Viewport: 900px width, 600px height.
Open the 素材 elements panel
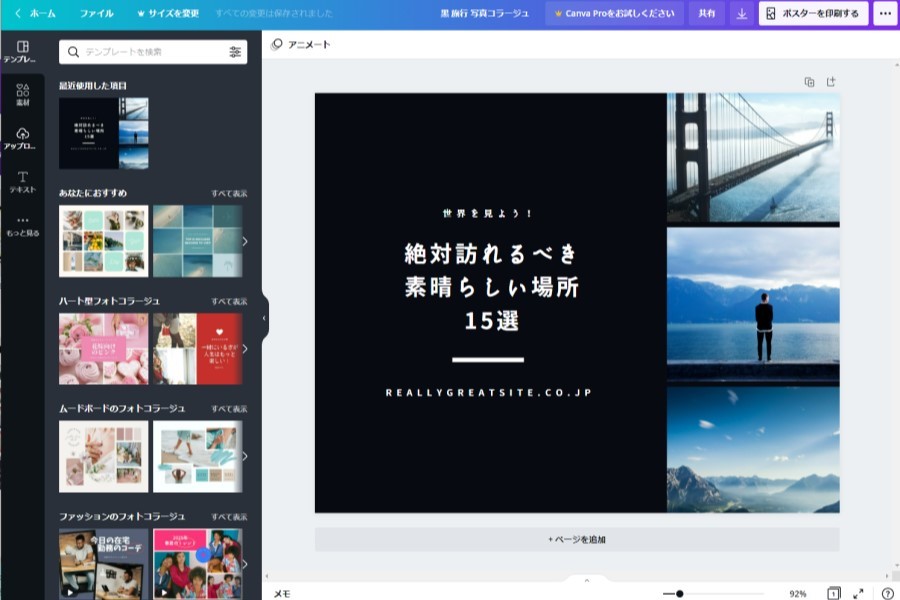click(22, 95)
